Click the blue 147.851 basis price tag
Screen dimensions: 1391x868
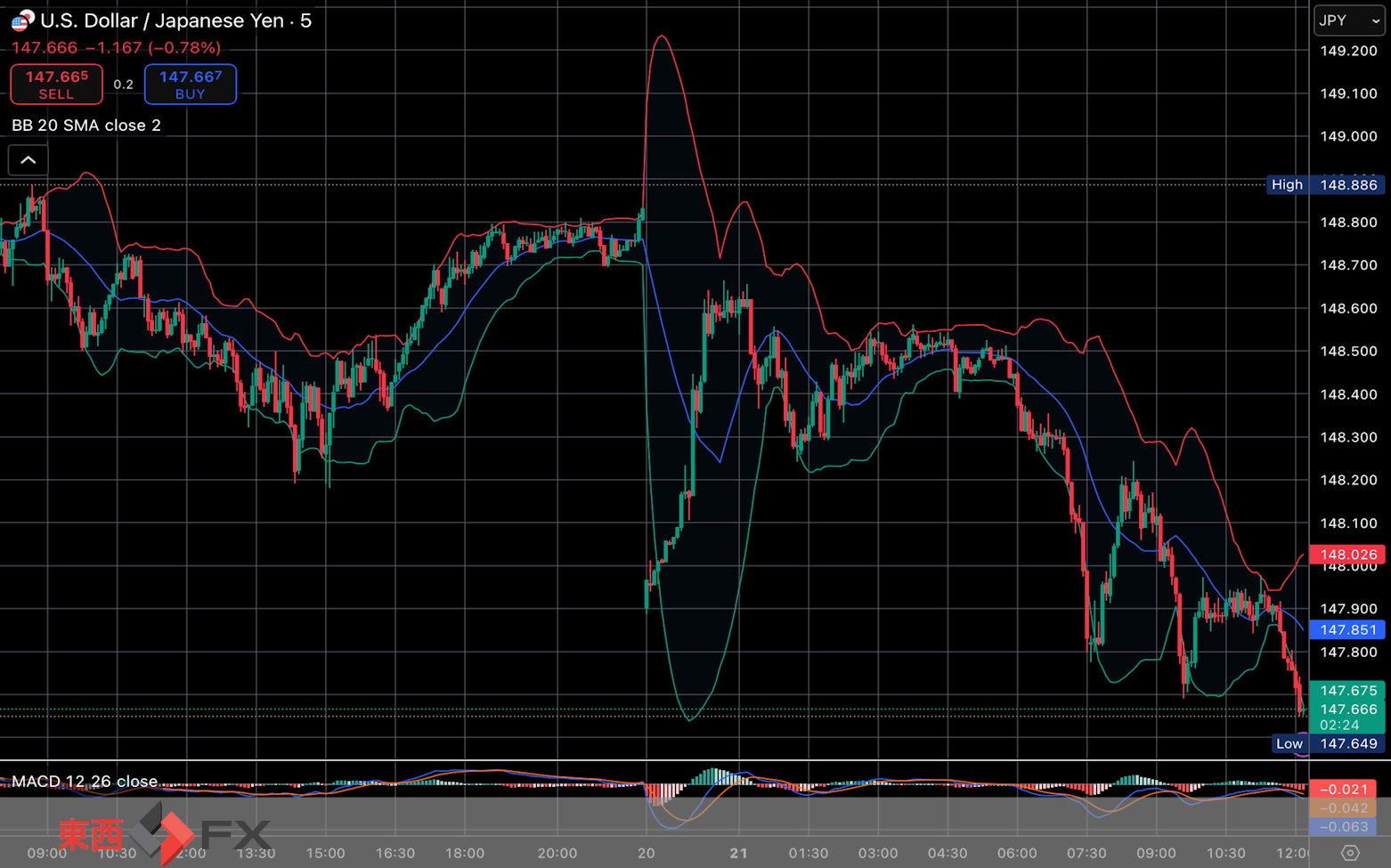tap(1347, 629)
